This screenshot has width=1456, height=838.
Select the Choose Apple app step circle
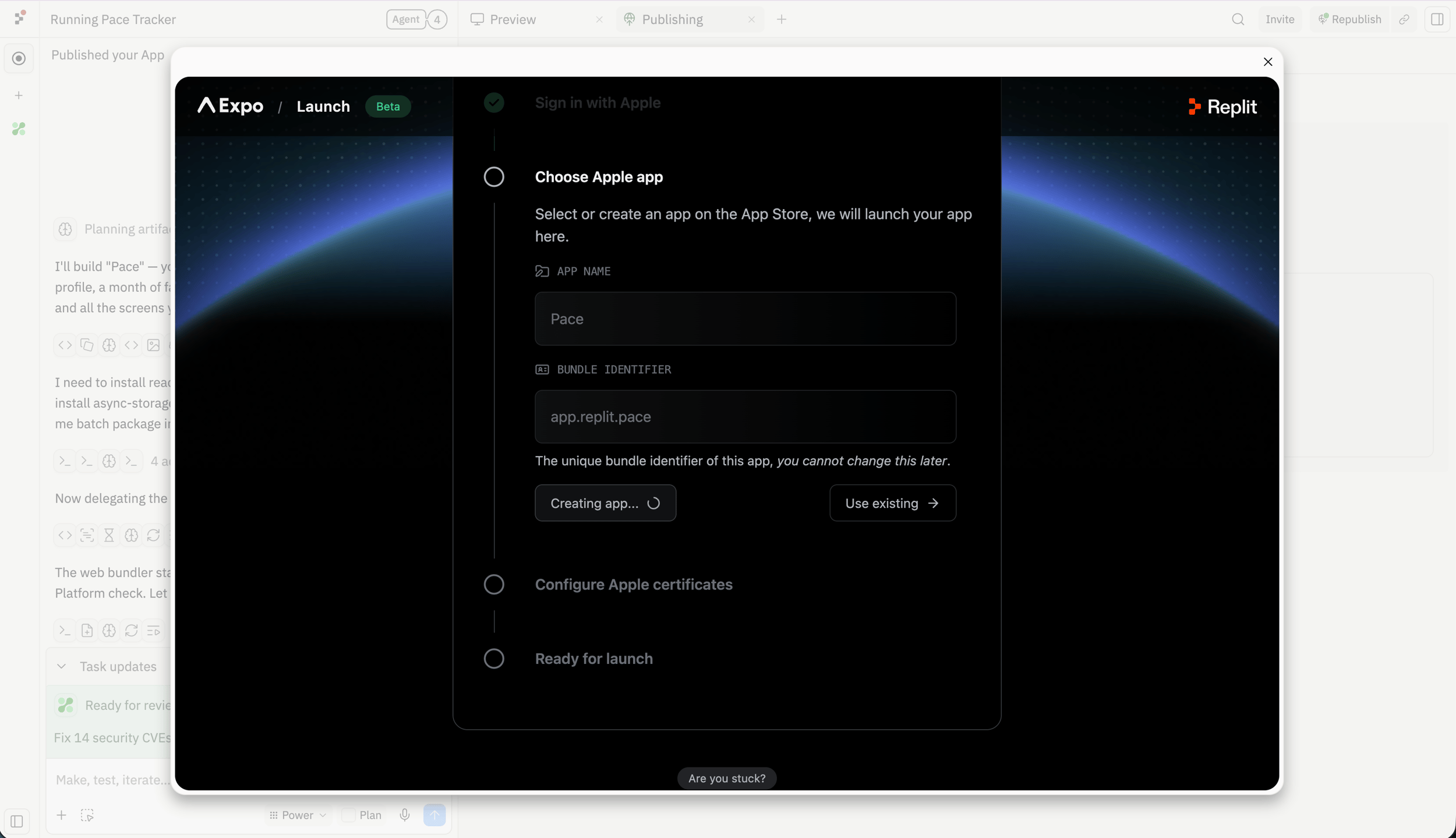[493, 177]
